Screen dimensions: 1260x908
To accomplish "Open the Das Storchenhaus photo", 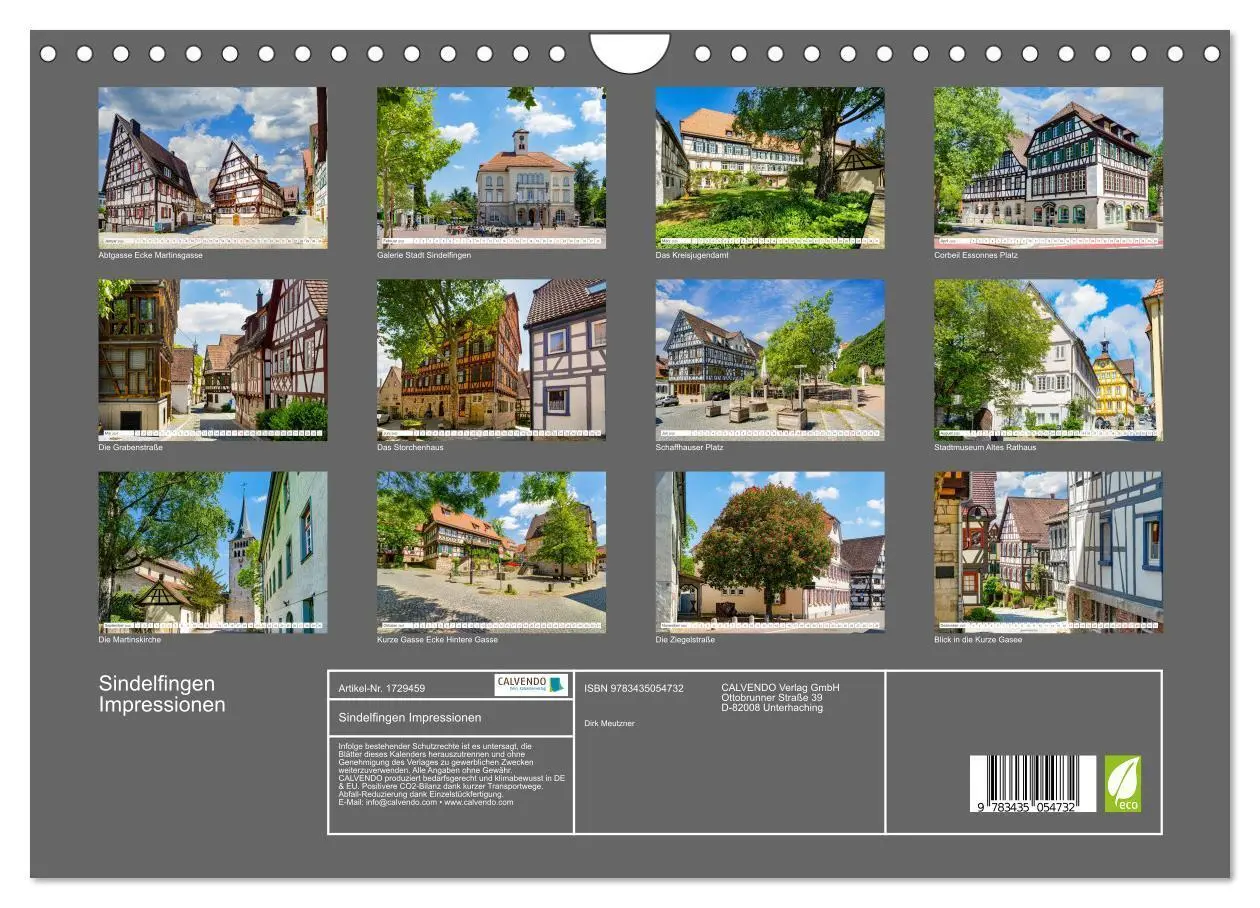I will tap(491, 360).
